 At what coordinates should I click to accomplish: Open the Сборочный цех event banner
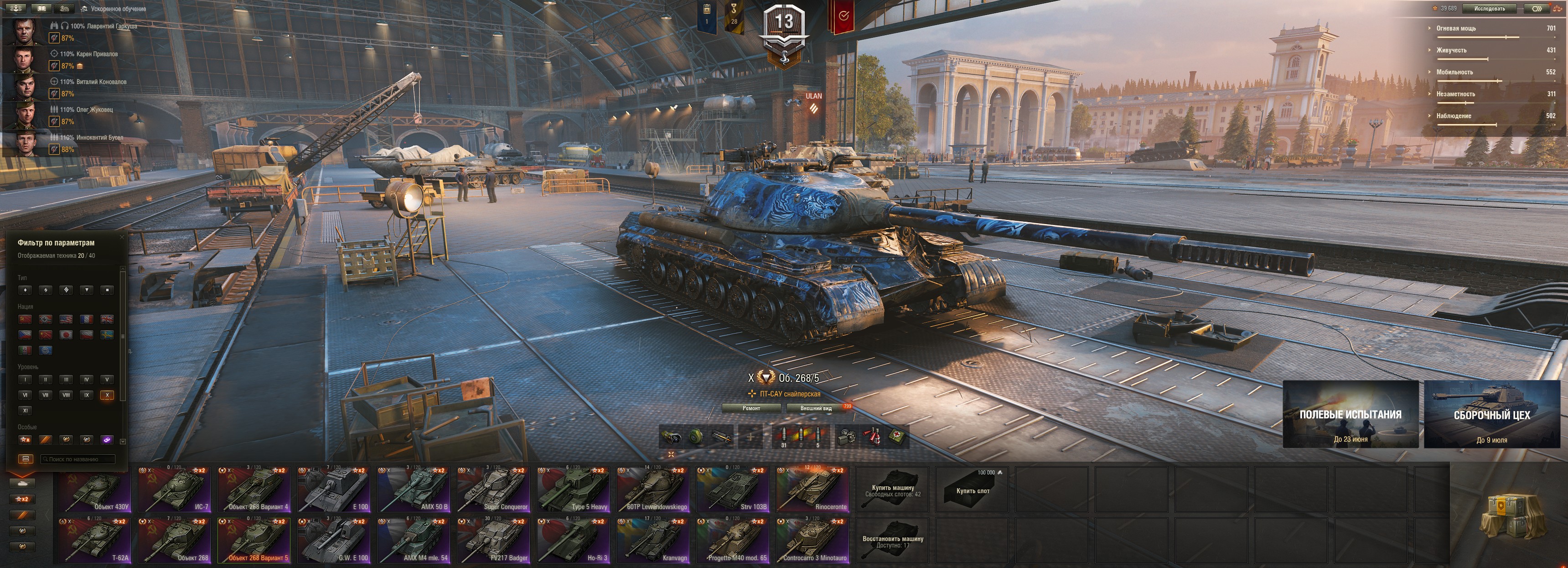pos(1492,414)
